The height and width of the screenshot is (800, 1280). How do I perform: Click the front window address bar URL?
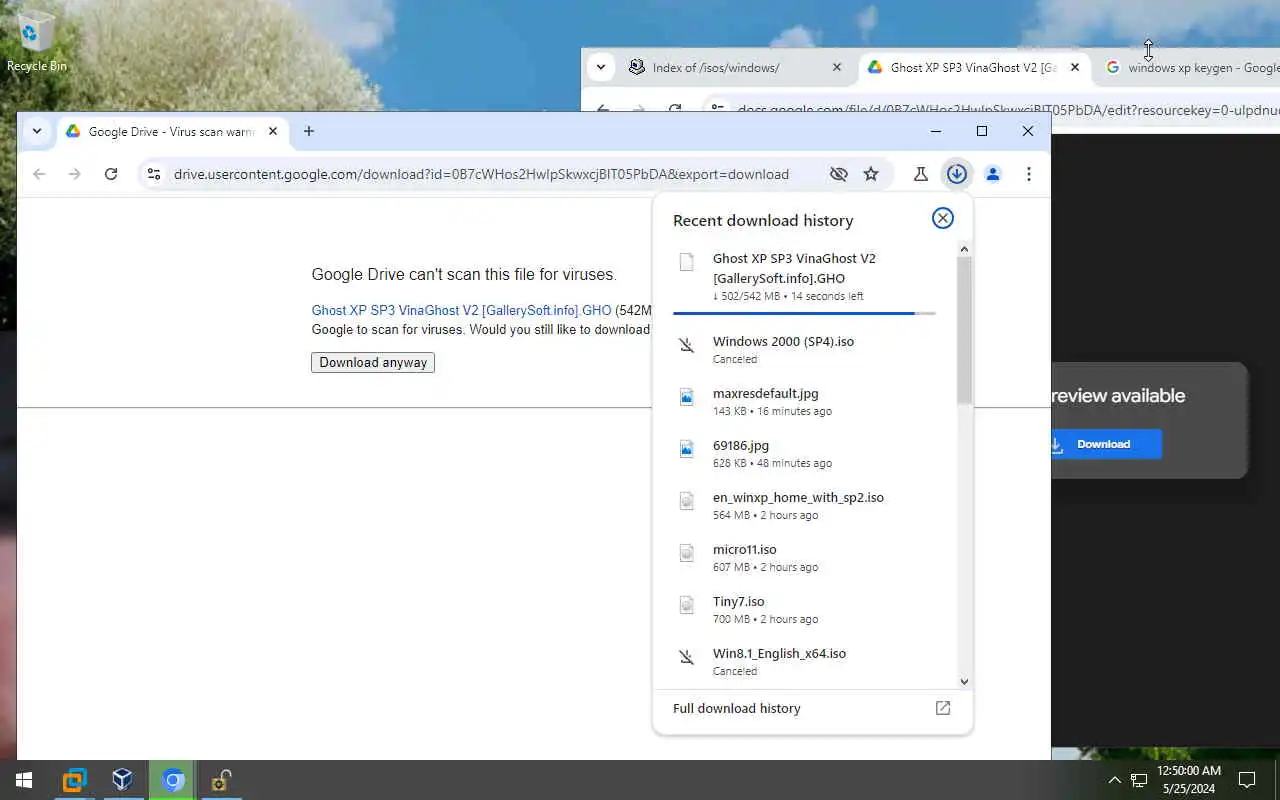tap(481, 174)
